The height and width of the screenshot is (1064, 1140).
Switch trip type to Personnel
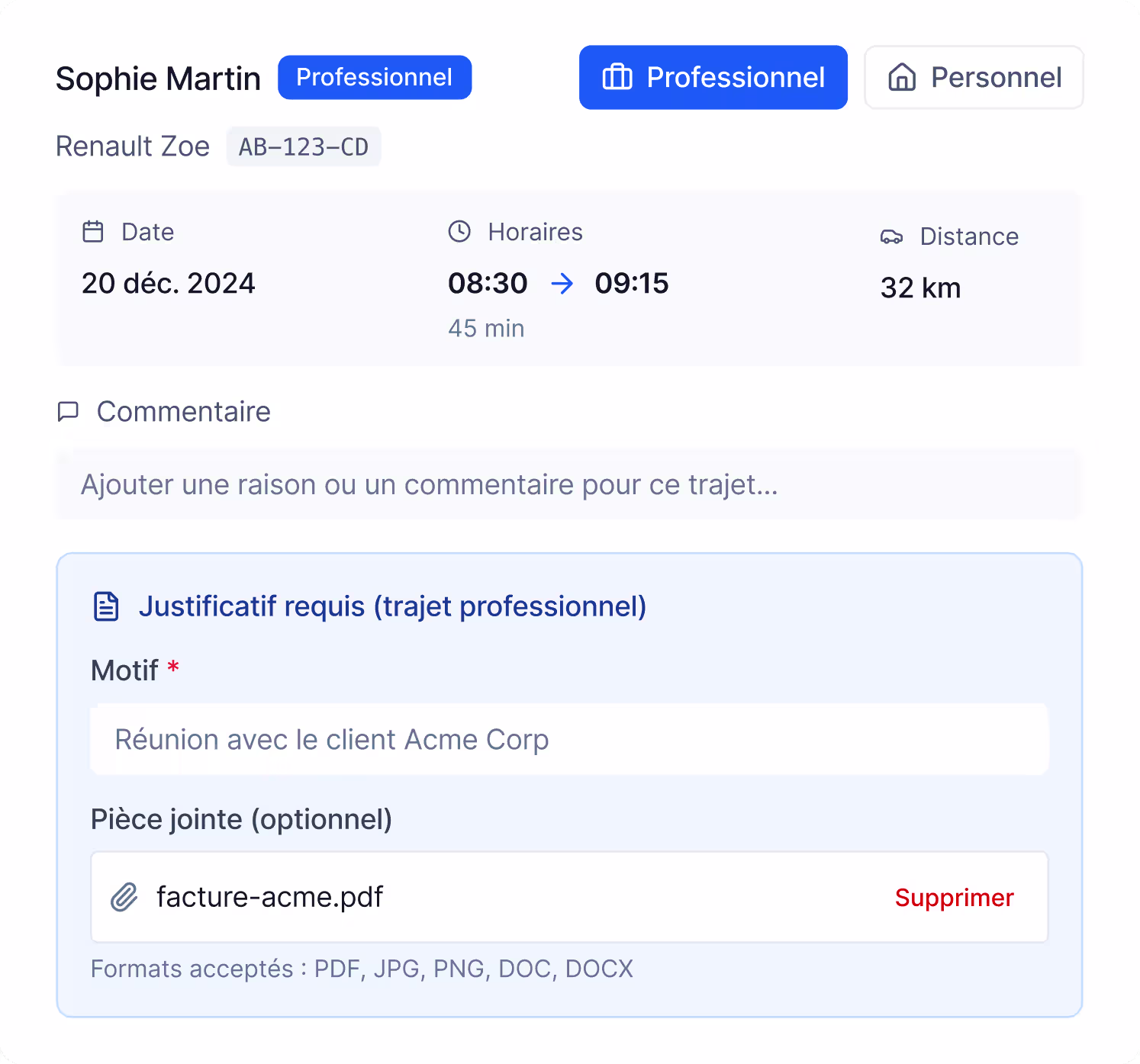tap(974, 77)
